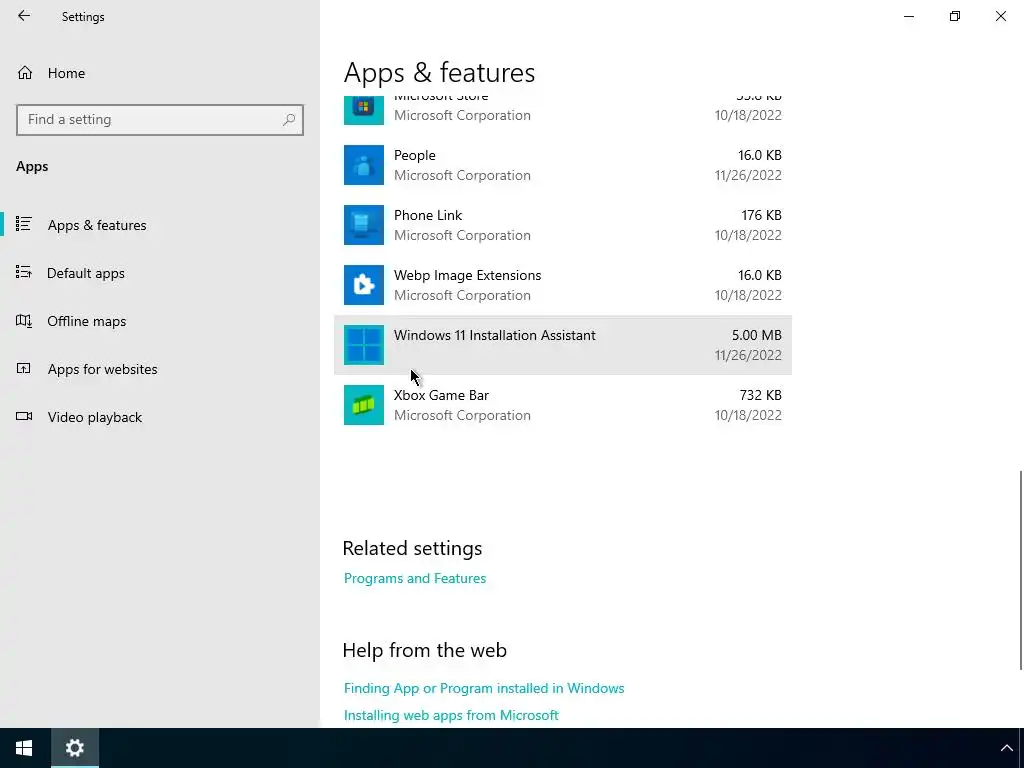Click the Xbox Game Bar icon
Image resolution: width=1024 pixels, height=768 pixels.
coord(364,405)
